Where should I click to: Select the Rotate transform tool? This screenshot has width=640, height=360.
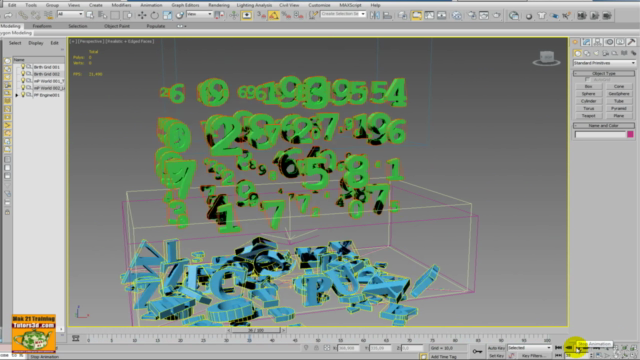pyautogui.click(x=154, y=16)
